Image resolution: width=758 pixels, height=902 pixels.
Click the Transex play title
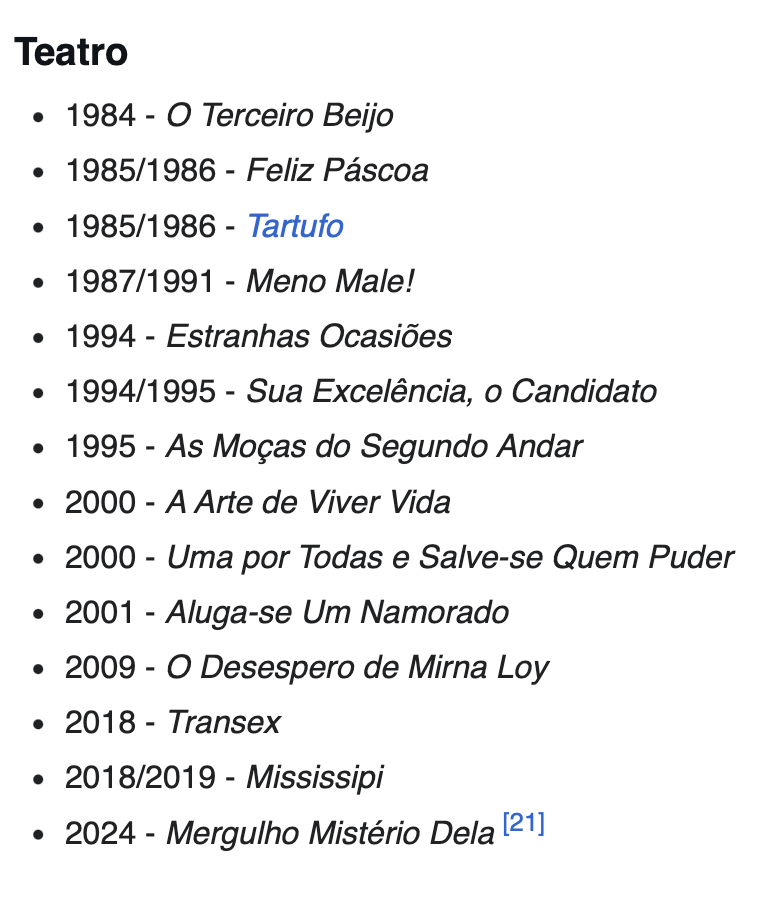point(223,722)
